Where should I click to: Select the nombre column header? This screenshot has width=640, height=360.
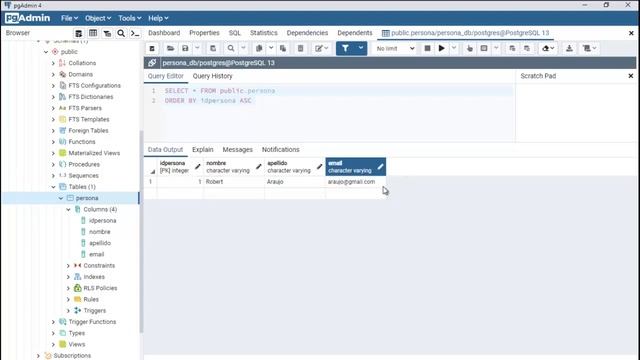(x=234, y=167)
